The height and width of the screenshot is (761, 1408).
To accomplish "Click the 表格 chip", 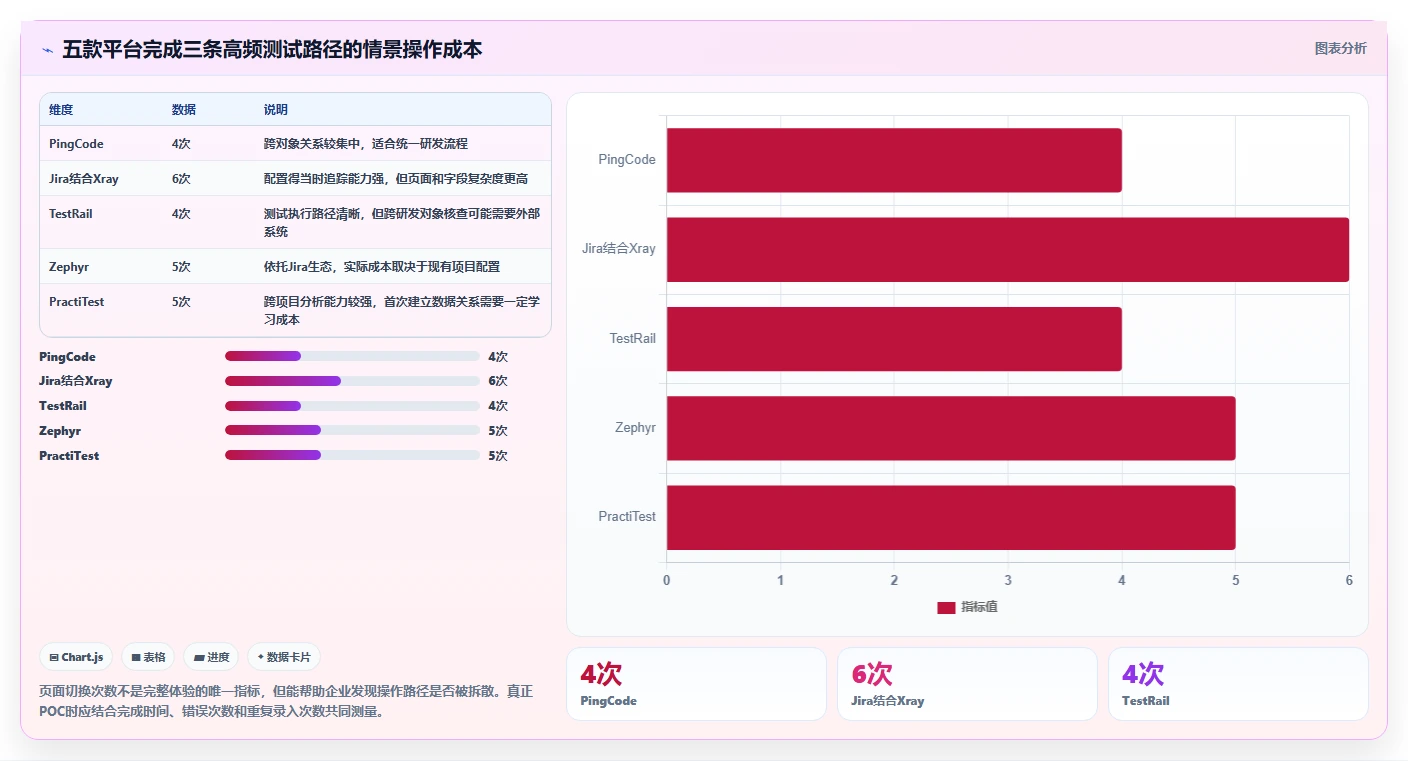I will 148,657.
